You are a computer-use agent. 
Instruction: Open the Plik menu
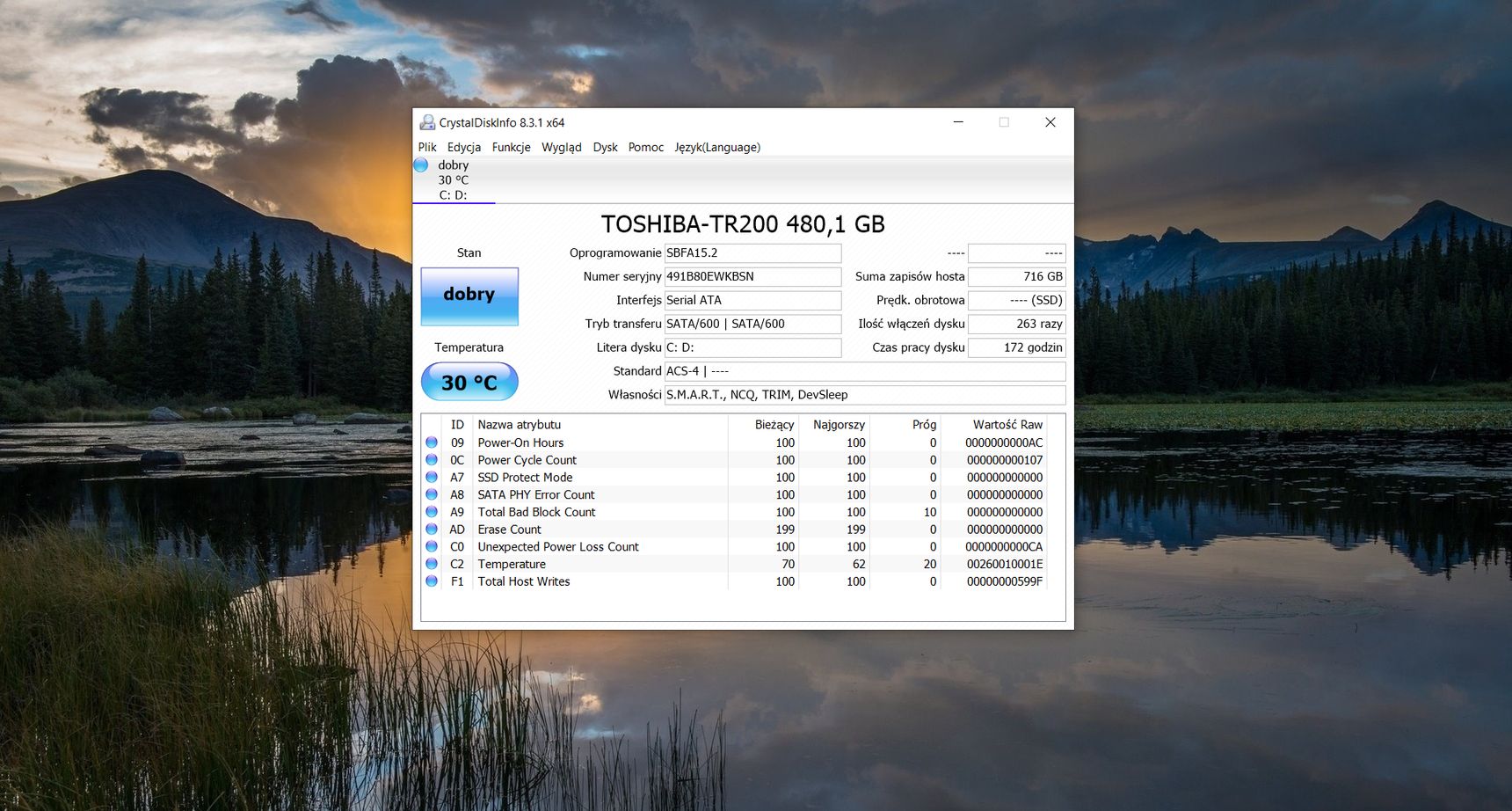point(427,147)
